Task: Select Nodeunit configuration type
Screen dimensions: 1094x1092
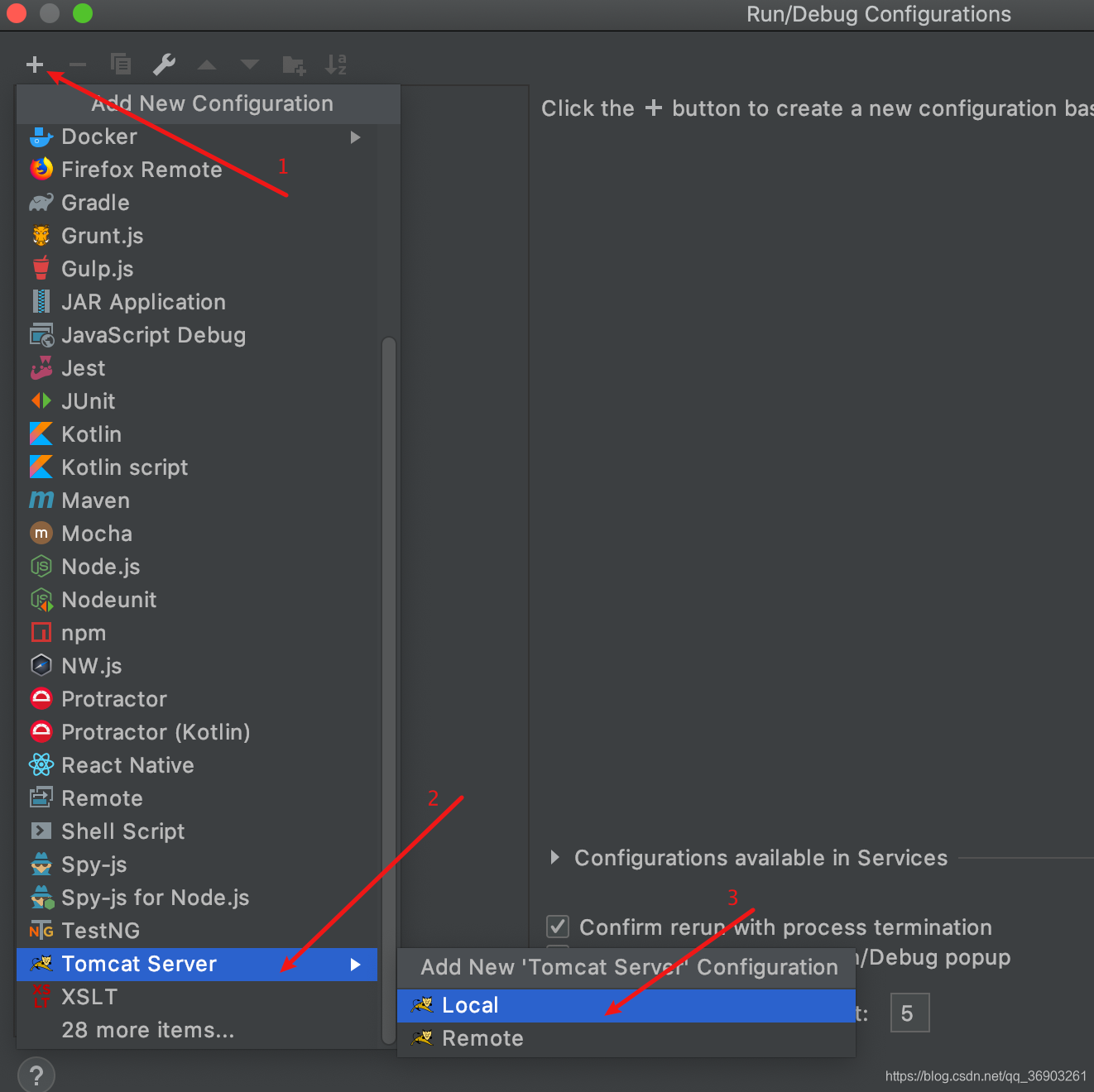Action: (197, 600)
